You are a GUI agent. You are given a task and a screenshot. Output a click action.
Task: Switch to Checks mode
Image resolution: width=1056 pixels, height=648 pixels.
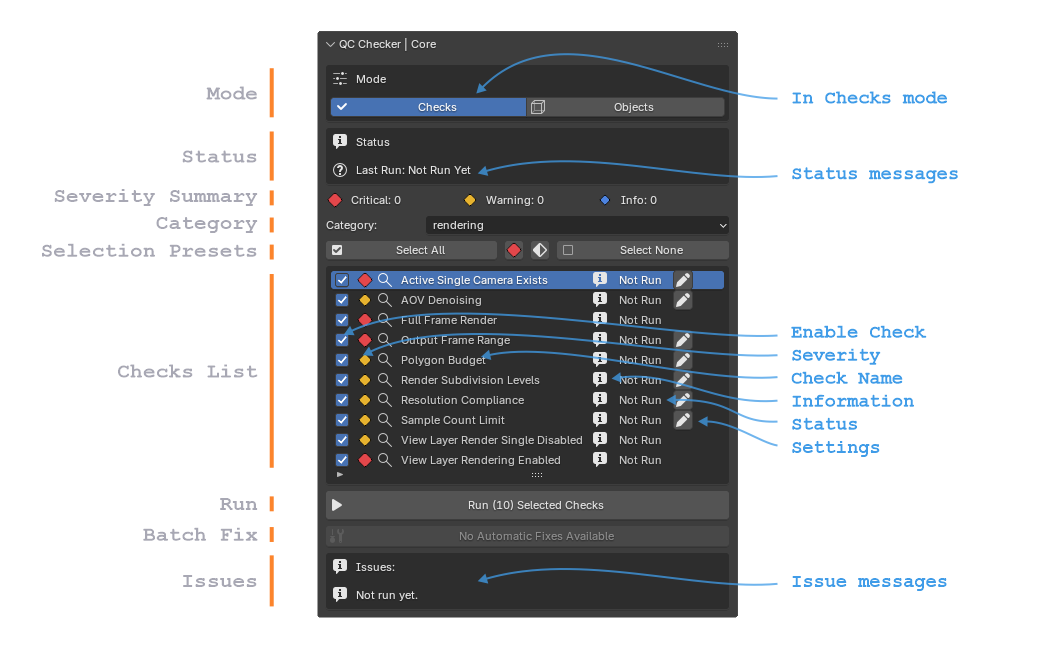pos(428,107)
